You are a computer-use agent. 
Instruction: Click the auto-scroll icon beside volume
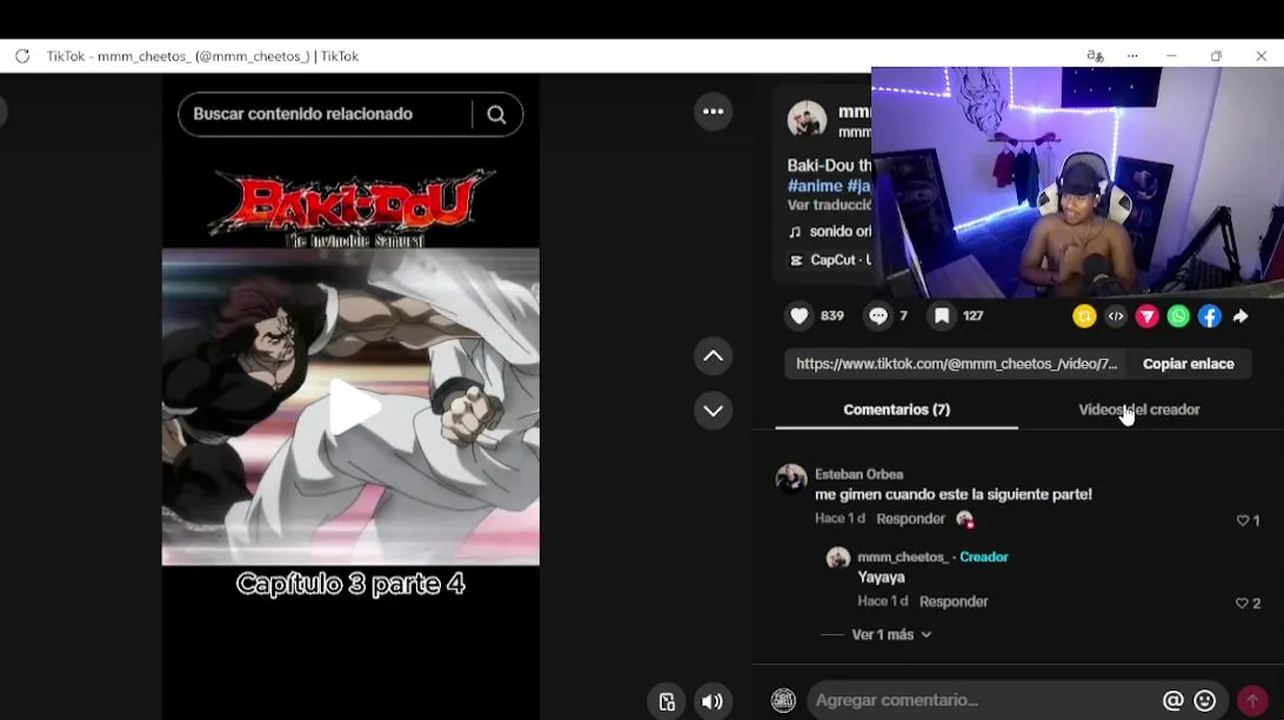667,702
